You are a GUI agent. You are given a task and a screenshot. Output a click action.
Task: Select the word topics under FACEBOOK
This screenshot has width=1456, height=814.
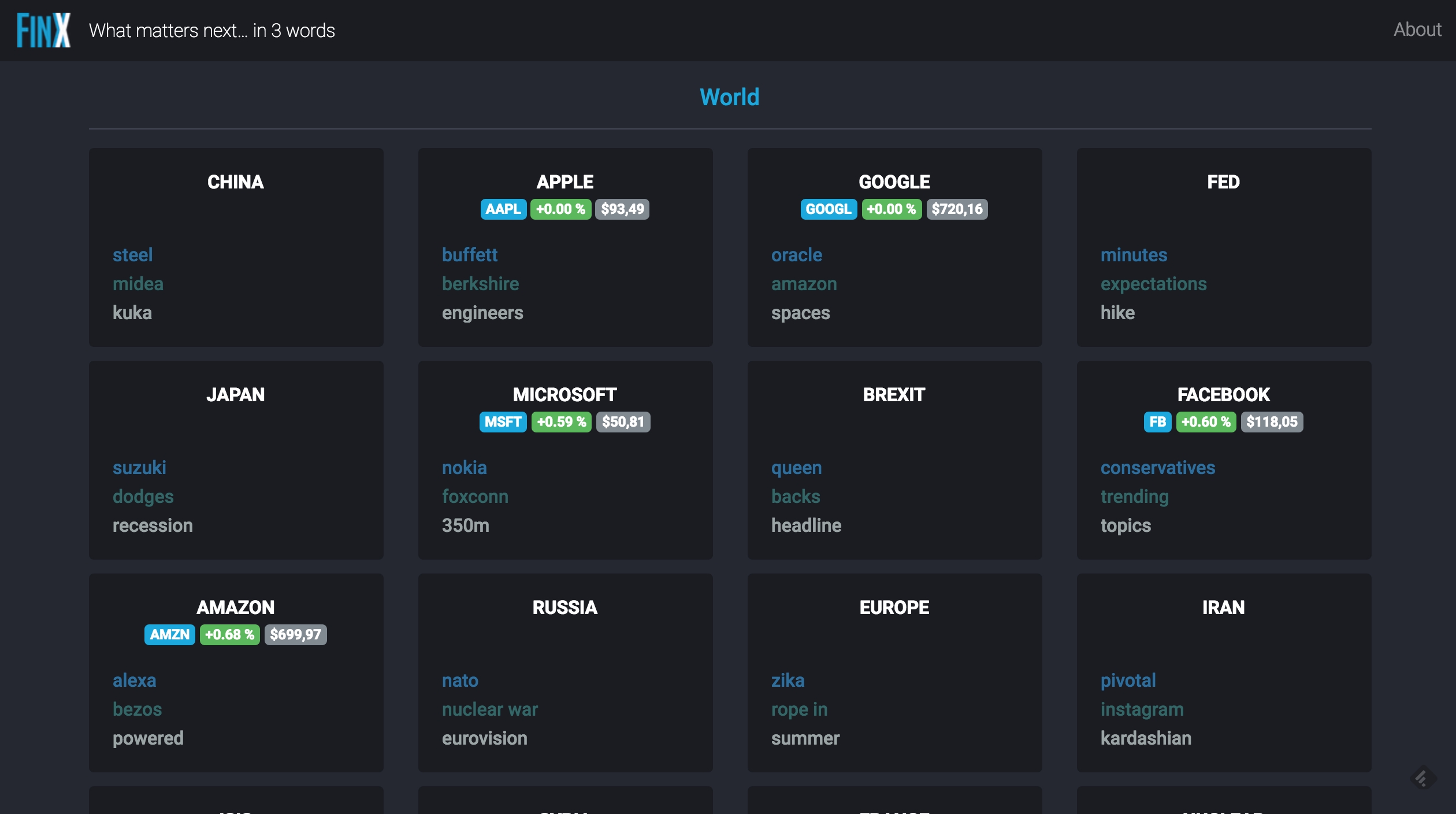coord(1126,526)
